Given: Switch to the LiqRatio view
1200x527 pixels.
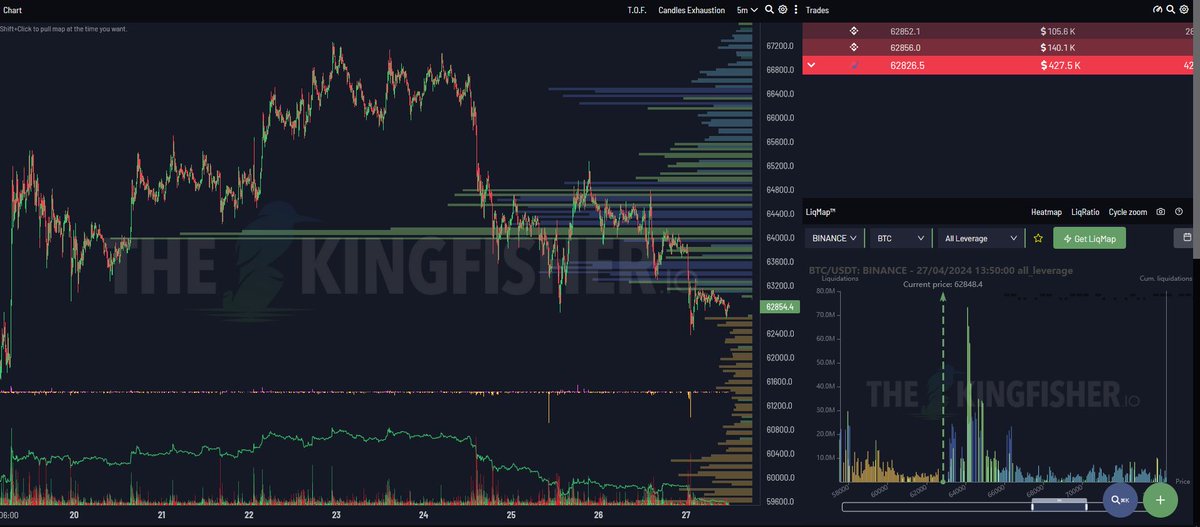Looking at the screenshot, I should coord(1085,212).
